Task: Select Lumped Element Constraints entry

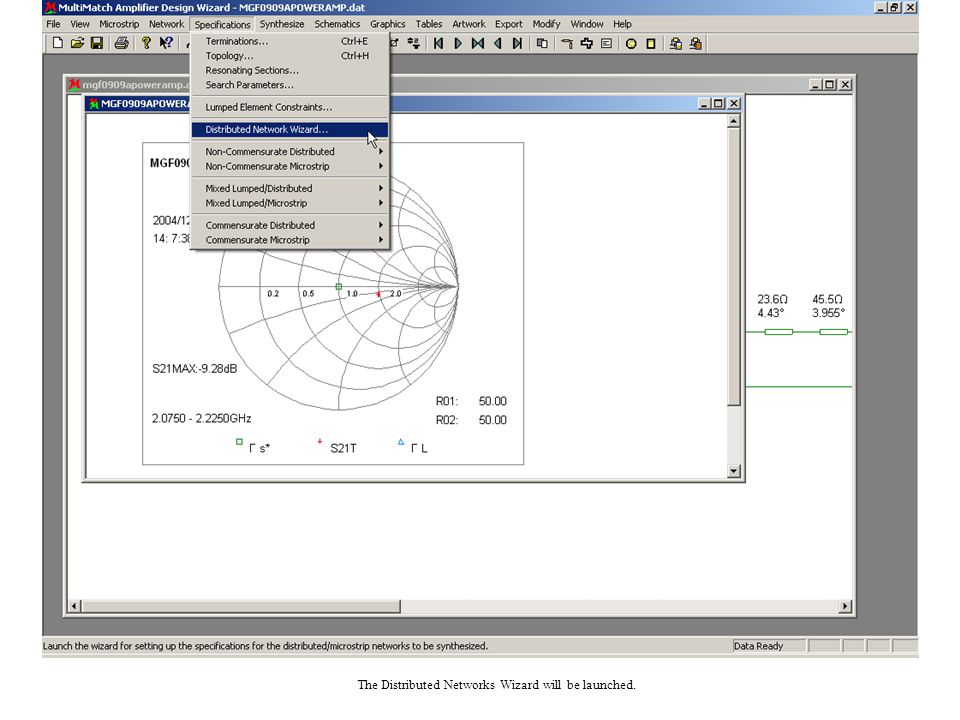Action: pos(290,107)
